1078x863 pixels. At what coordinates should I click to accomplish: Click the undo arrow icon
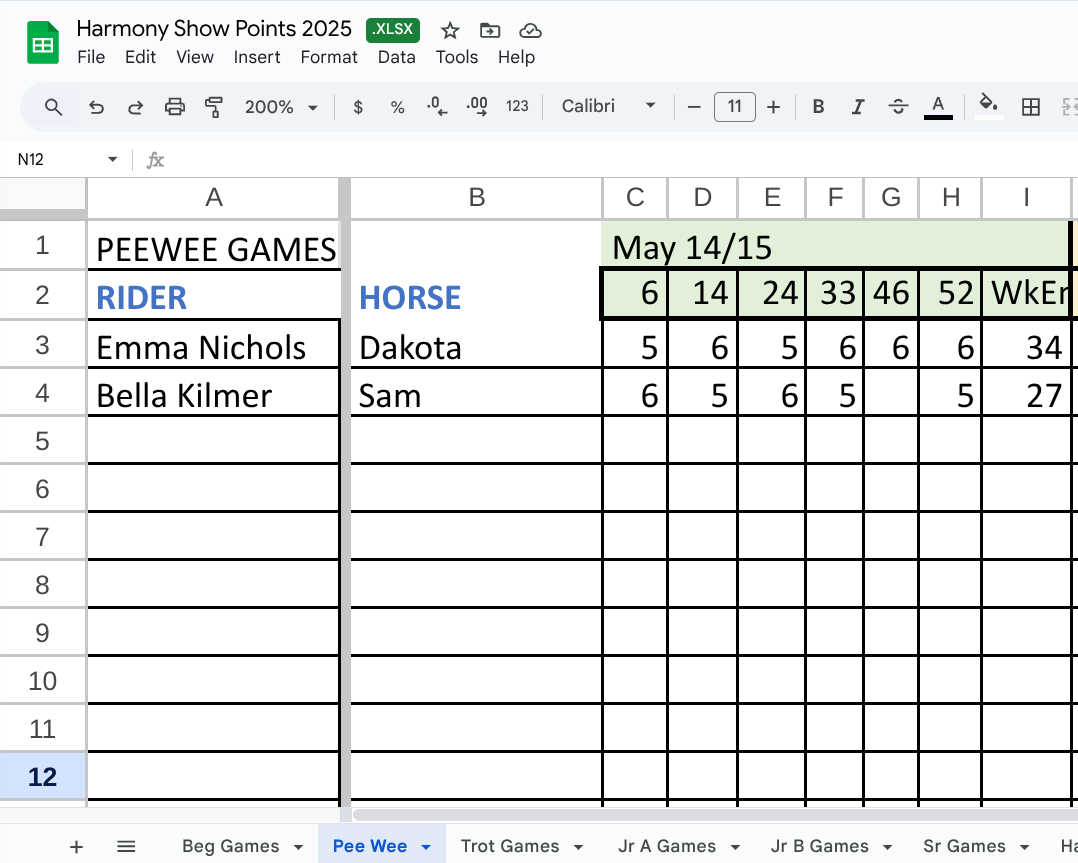pyautogui.click(x=96, y=107)
